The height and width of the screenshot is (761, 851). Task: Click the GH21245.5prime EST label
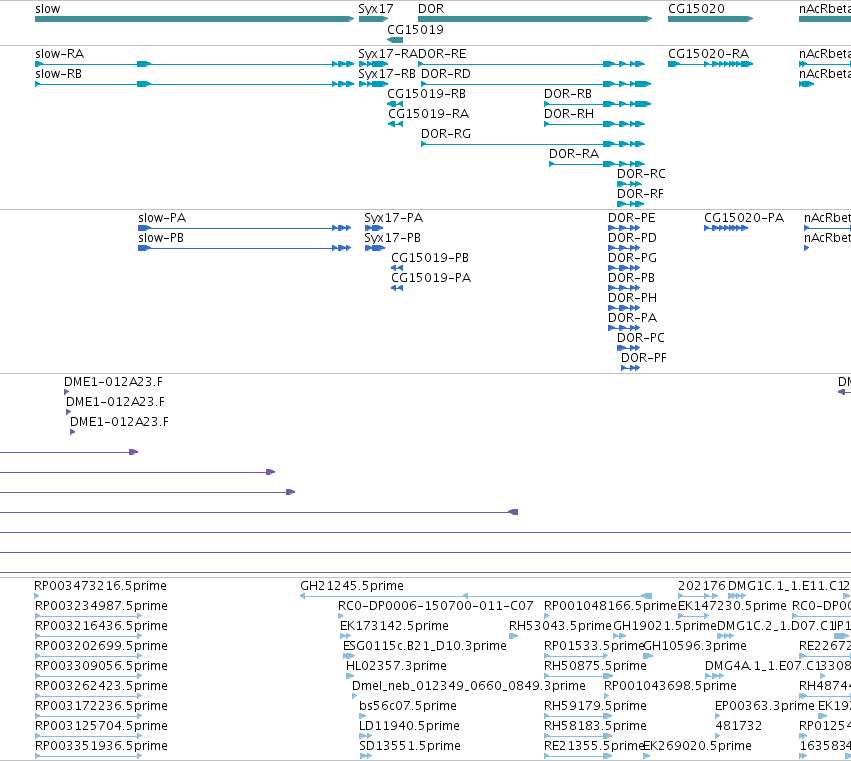click(352, 586)
